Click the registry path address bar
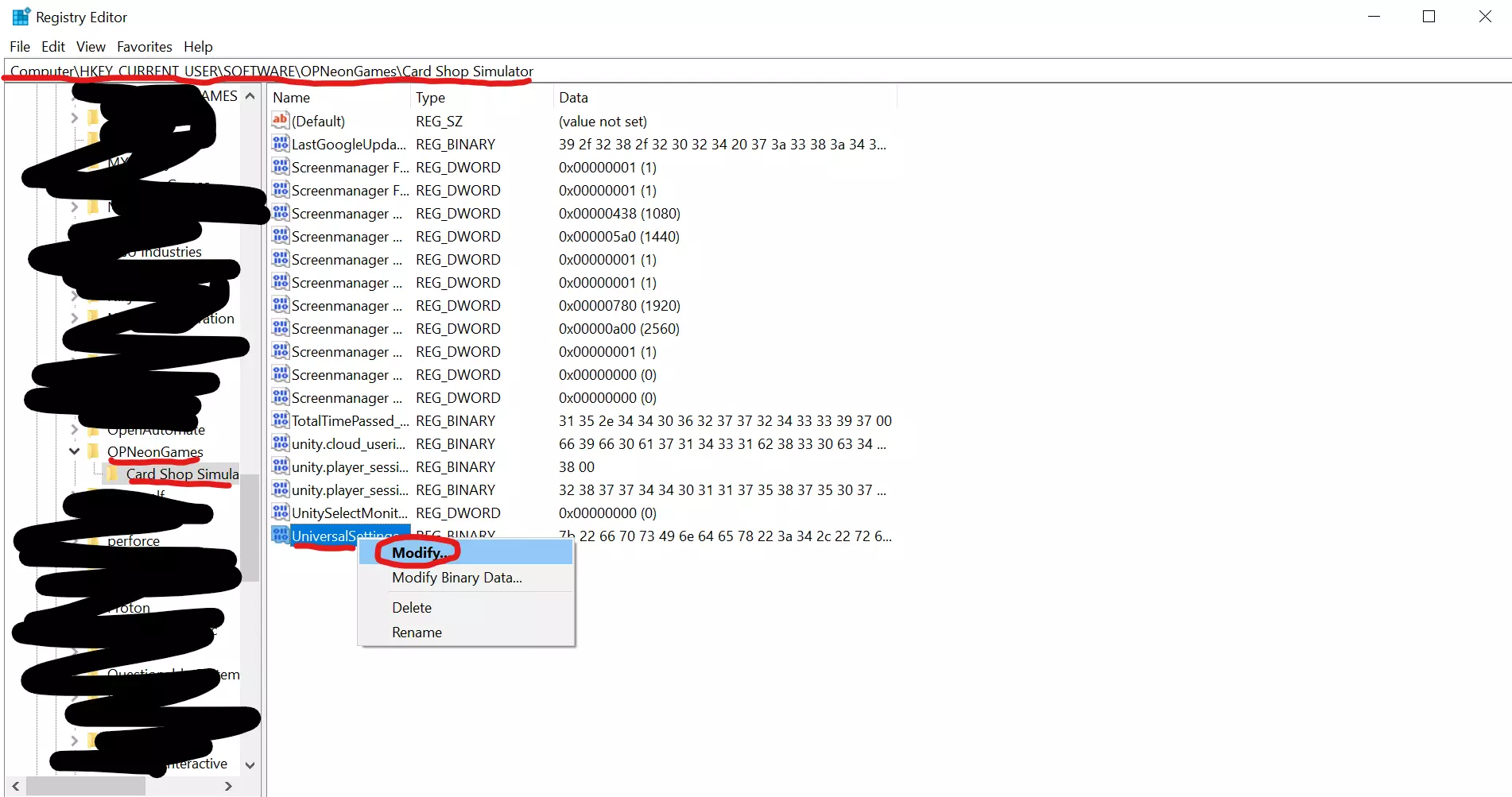The image size is (1512, 797). (x=758, y=71)
